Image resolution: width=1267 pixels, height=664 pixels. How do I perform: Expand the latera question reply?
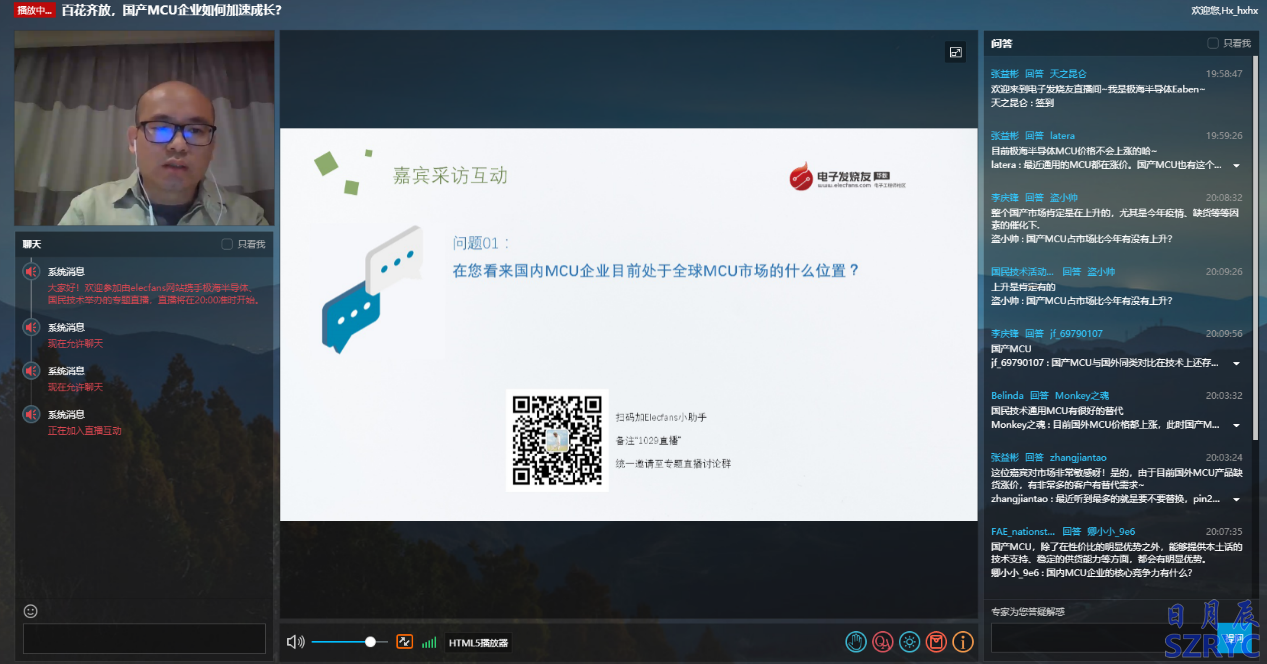click(x=1236, y=165)
